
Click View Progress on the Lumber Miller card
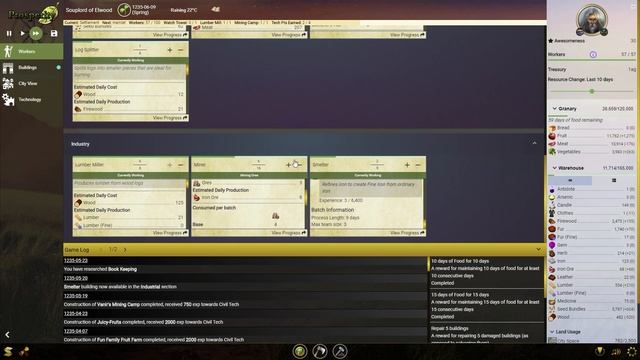click(x=170, y=233)
